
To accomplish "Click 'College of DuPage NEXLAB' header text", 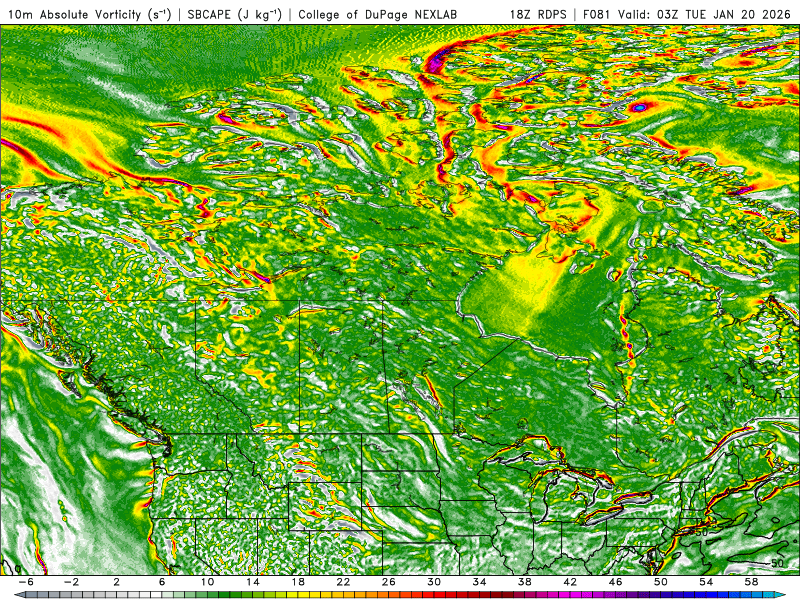I will pyautogui.click(x=378, y=15).
